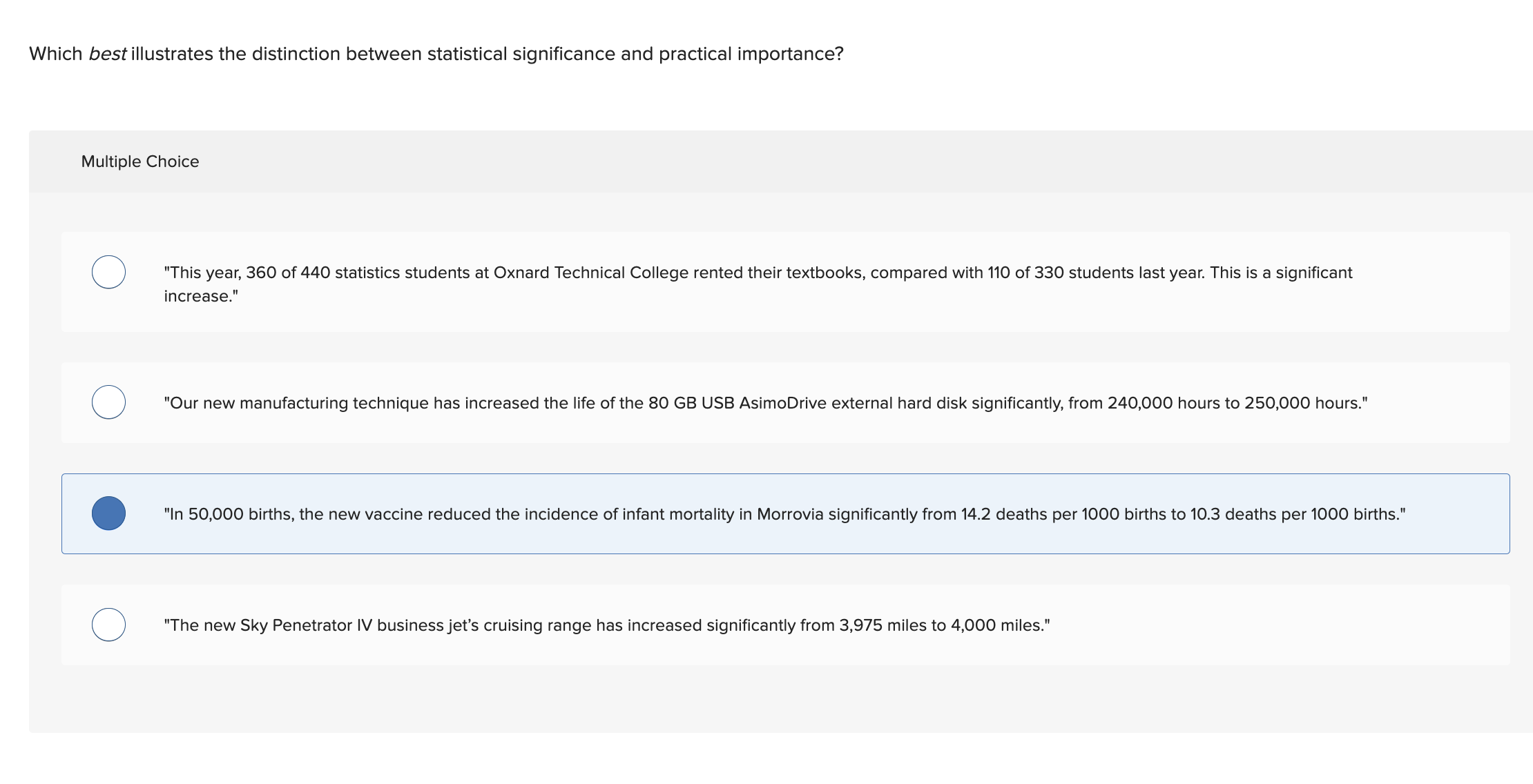
Task: Click the italic word "best" in the question
Action: tap(107, 54)
